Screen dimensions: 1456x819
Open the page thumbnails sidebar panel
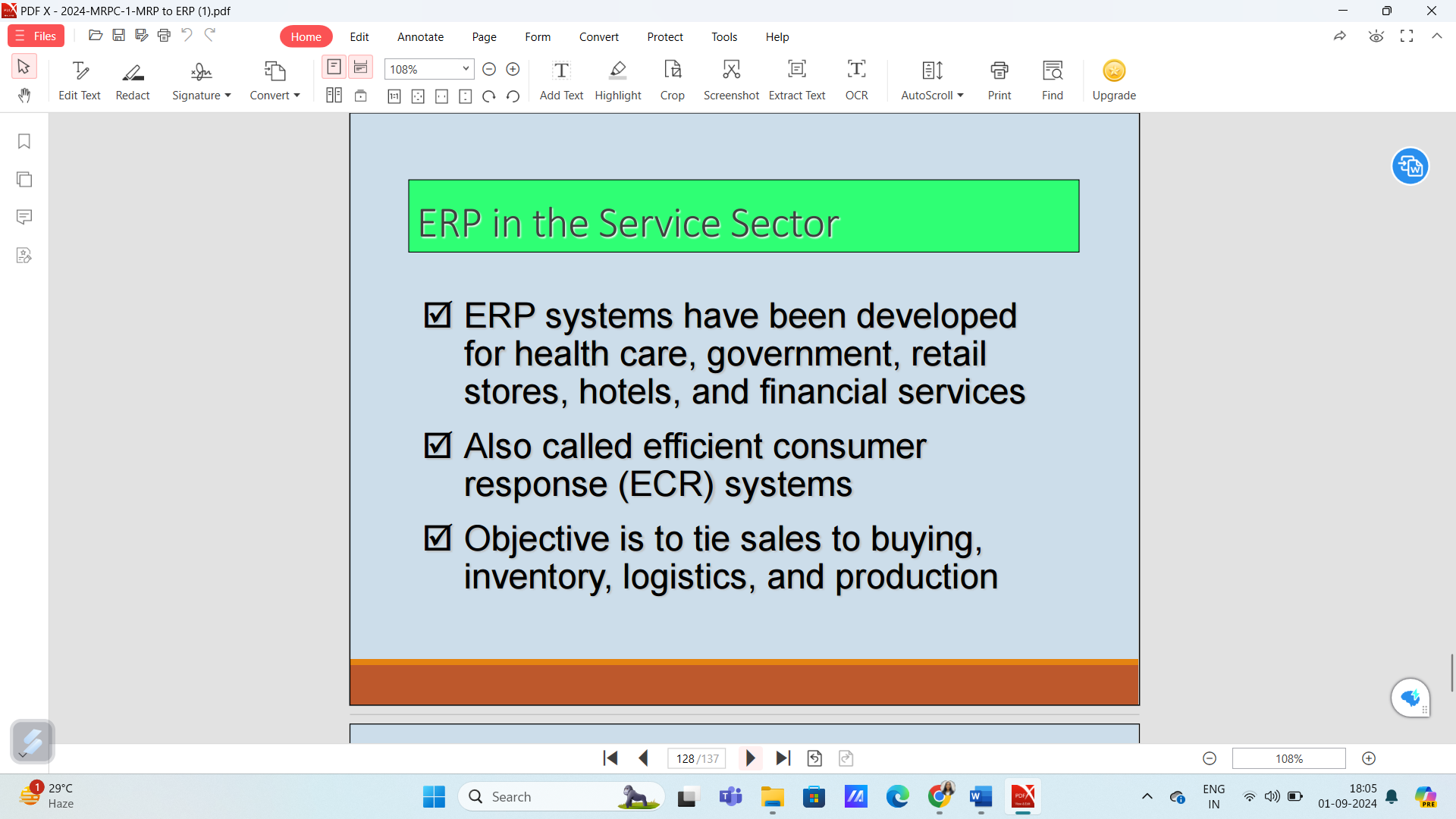click(x=24, y=180)
